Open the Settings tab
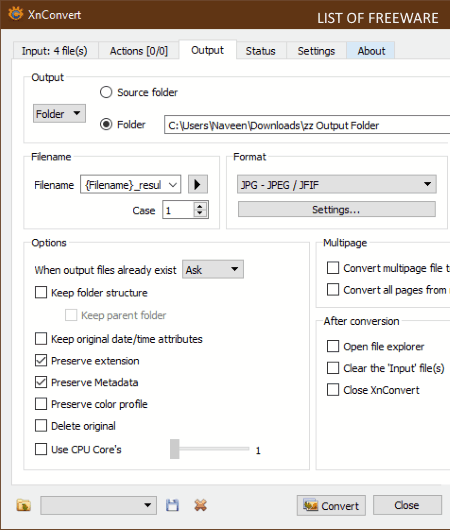This screenshot has height=530, width=450. click(x=316, y=51)
